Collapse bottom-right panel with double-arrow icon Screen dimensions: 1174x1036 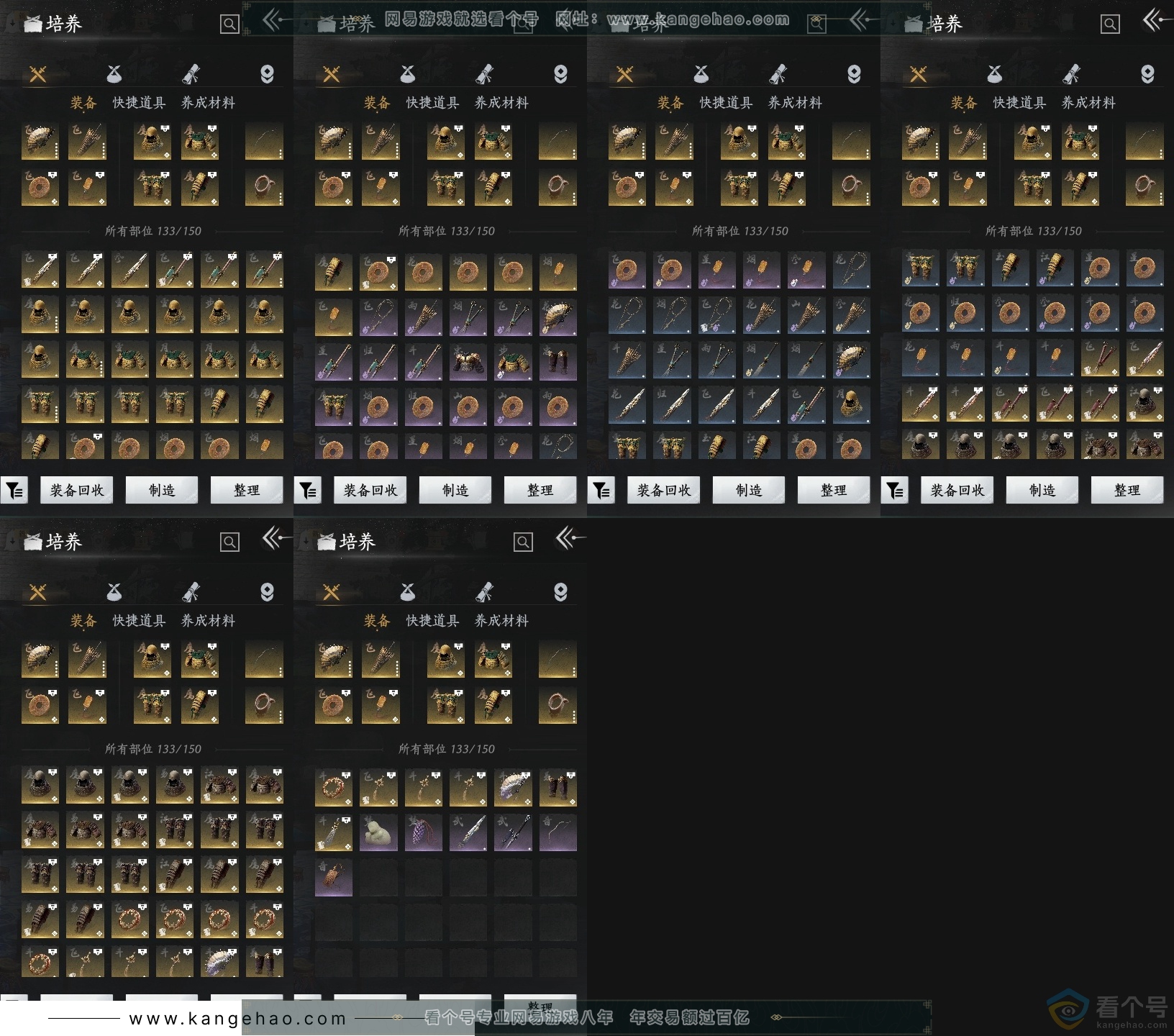[x=570, y=538]
